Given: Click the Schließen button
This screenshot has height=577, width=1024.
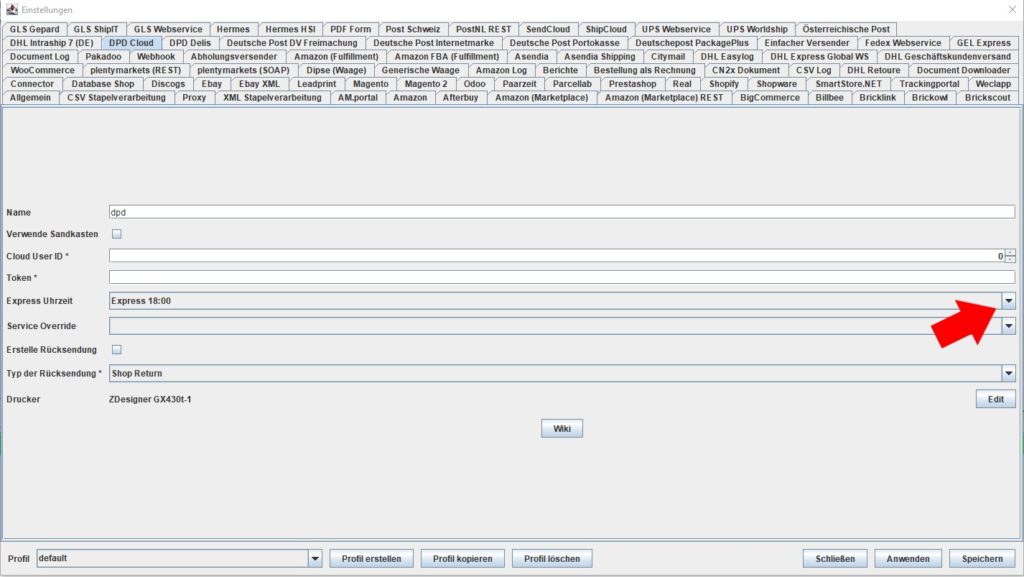Looking at the screenshot, I should pyautogui.click(x=835, y=559).
